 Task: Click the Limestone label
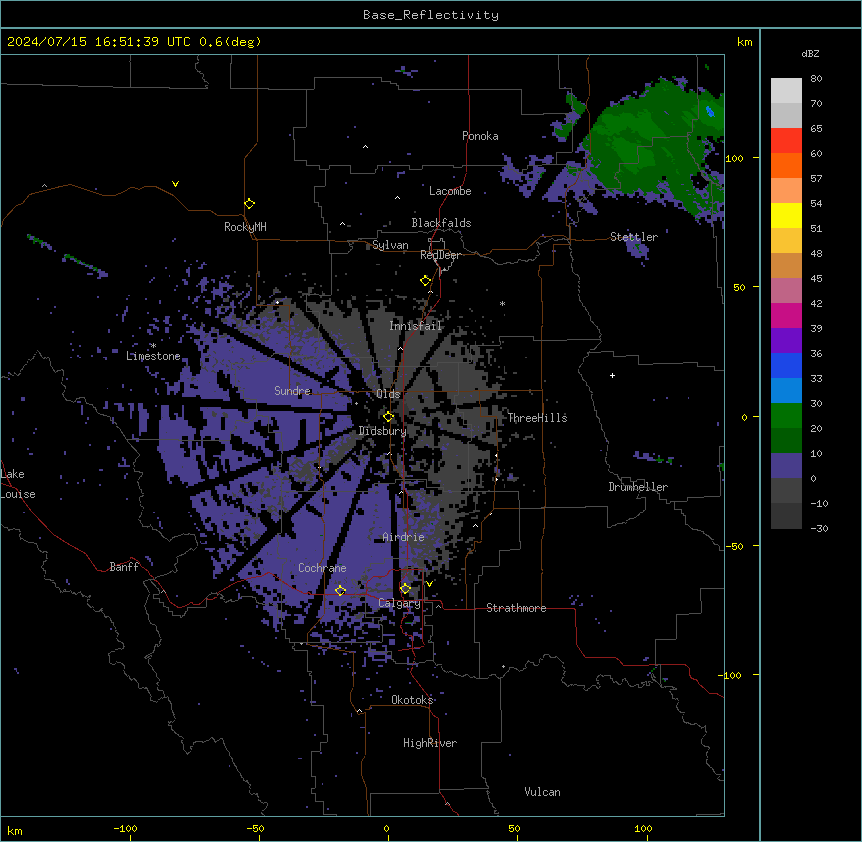[153, 356]
